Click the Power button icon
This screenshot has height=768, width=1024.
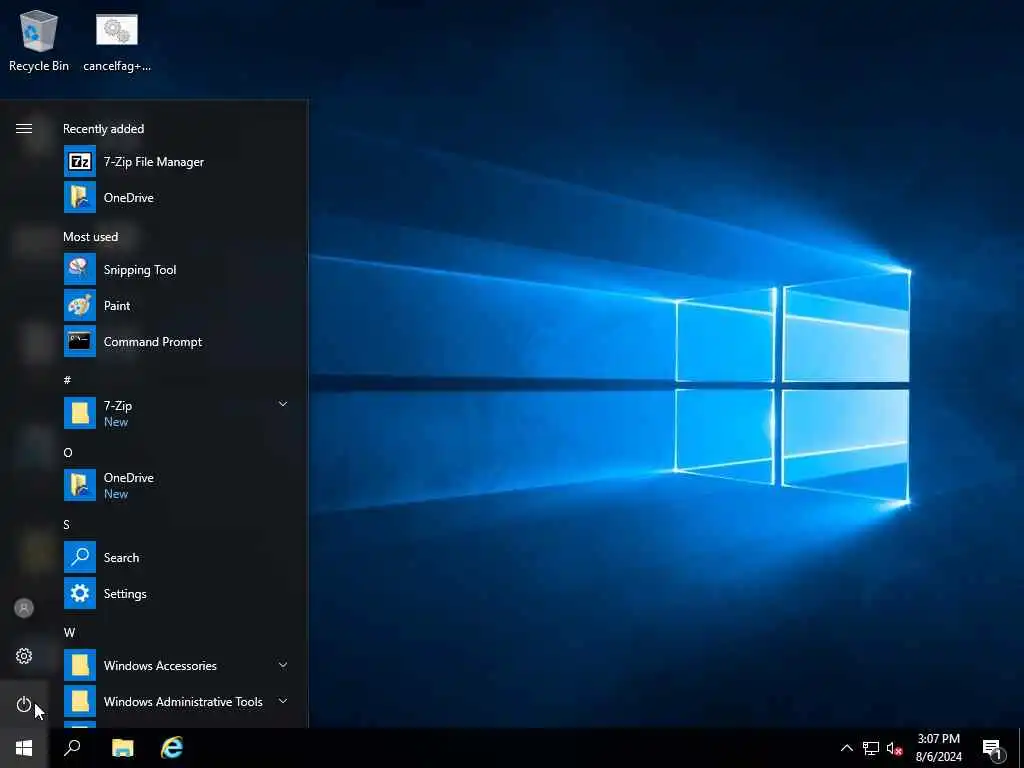click(x=24, y=704)
